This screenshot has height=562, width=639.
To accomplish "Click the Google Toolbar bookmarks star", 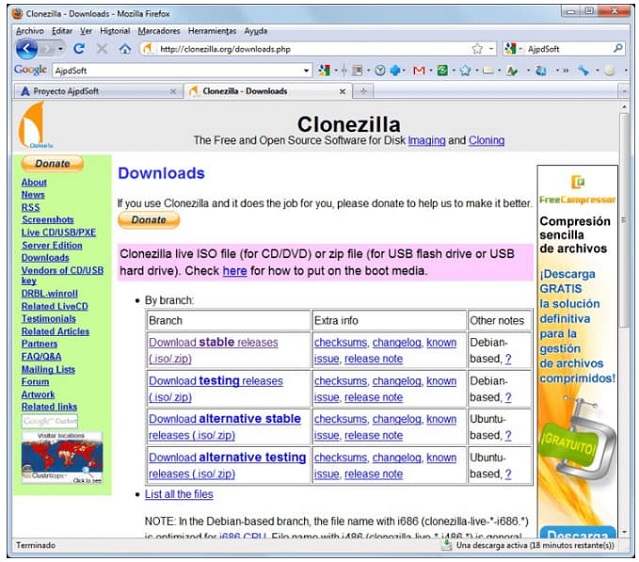I will [465, 71].
